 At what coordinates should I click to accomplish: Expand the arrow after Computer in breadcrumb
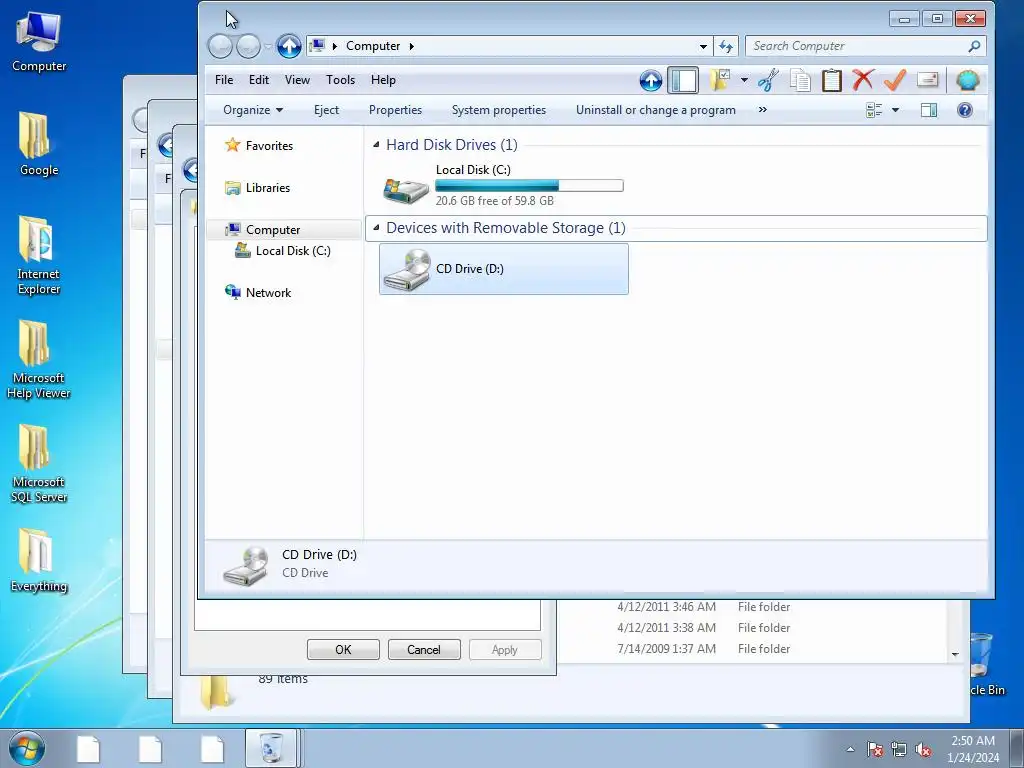tap(411, 46)
